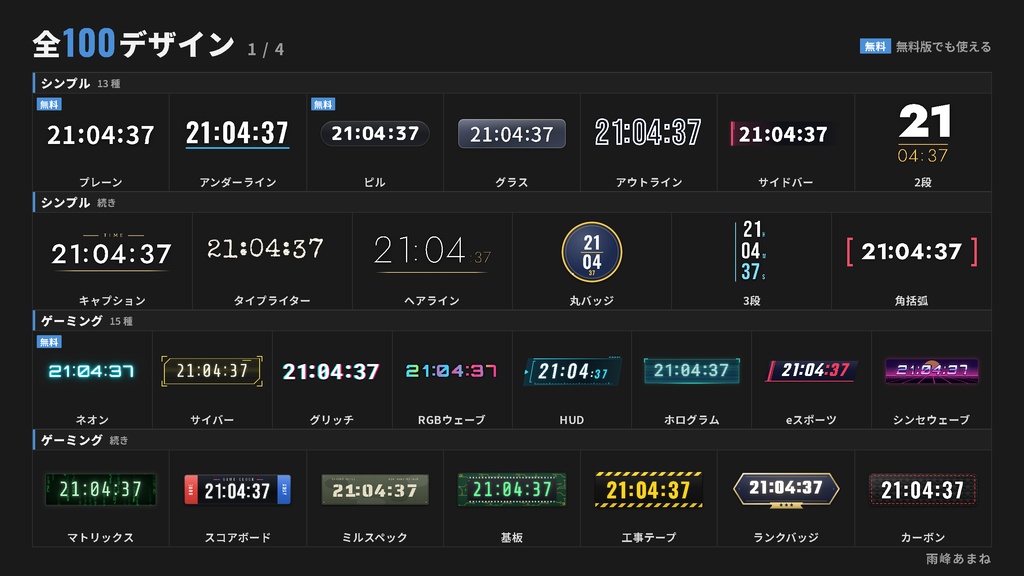Screen dimensions: 1024x576
Task: Pick the ピル clock design
Action: pos(375,142)
